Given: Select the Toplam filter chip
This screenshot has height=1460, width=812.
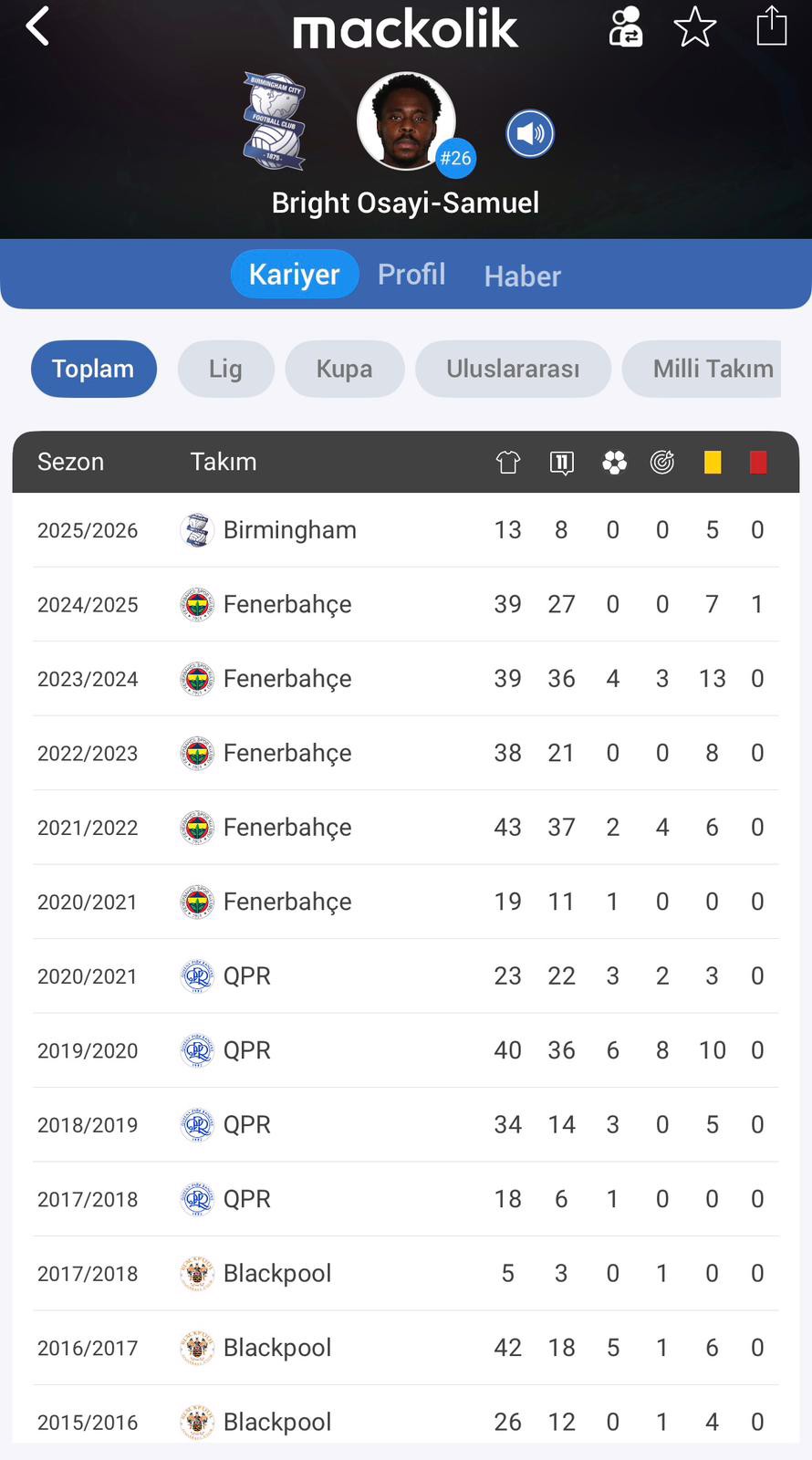Looking at the screenshot, I should tap(93, 369).
